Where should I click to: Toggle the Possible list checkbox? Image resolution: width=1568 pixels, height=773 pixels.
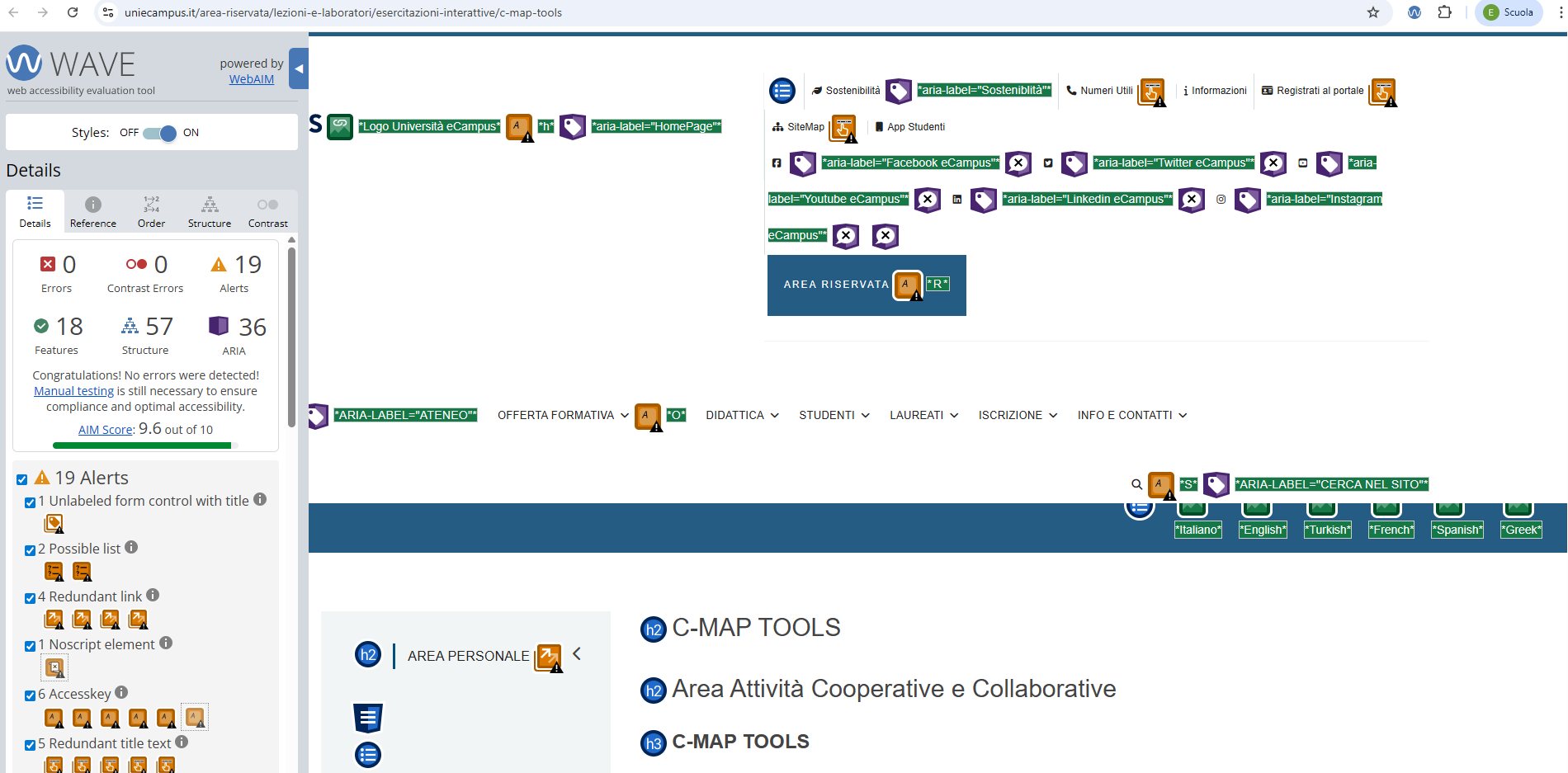pyautogui.click(x=31, y=550)
